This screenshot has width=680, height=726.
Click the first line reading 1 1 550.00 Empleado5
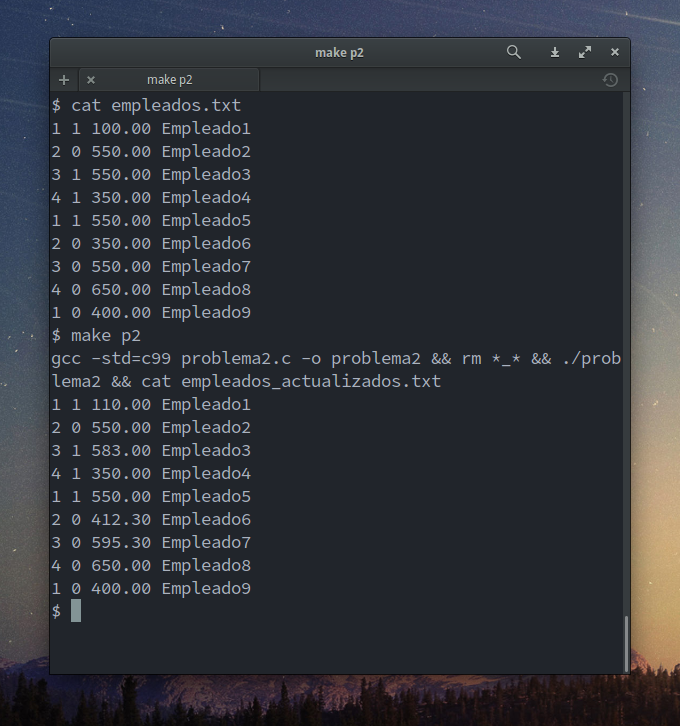pyautogui.click(x=151, y=221)
